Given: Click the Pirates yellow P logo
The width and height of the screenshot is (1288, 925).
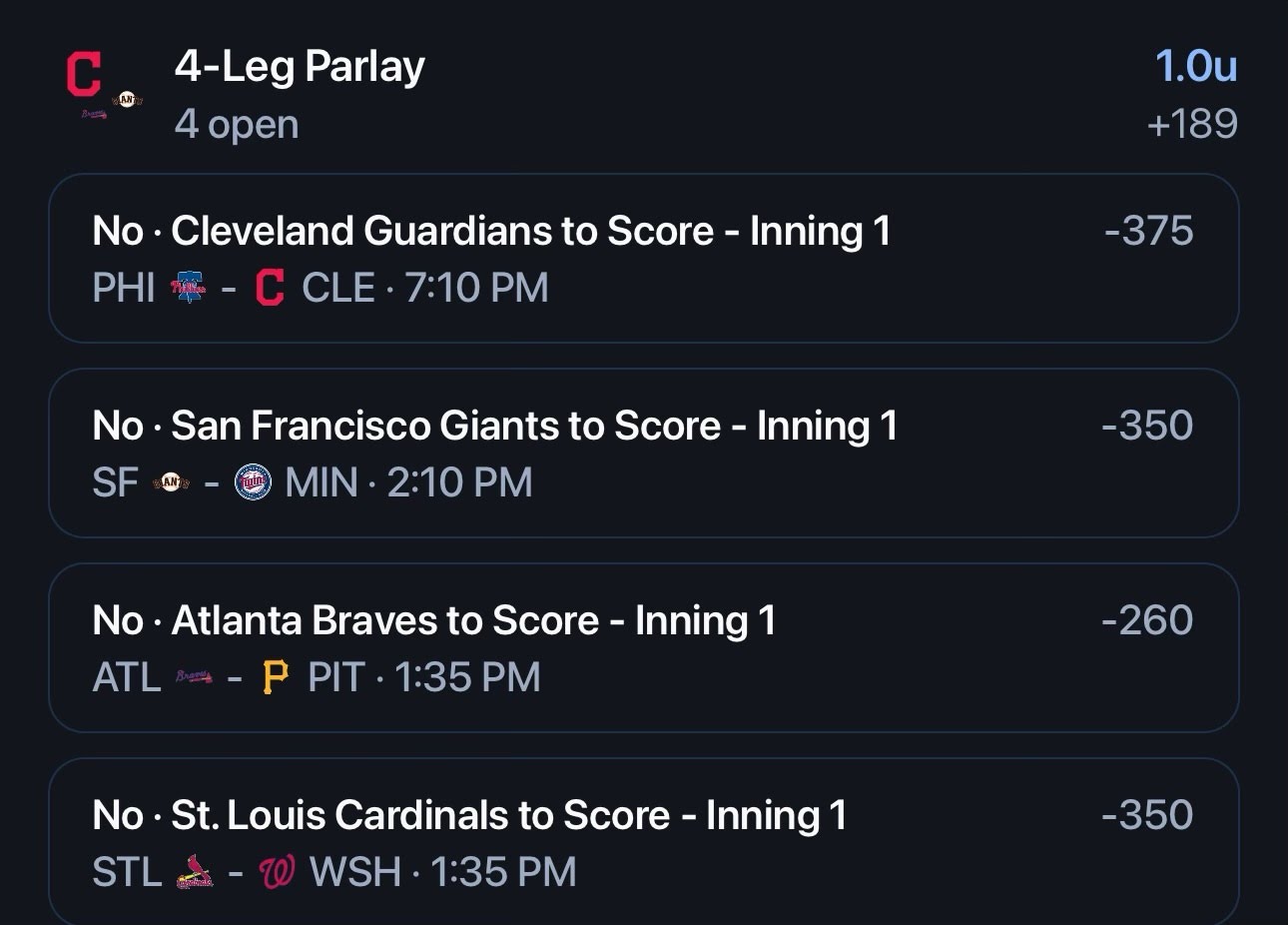Looking at the screenshot, I should [276, 677].
